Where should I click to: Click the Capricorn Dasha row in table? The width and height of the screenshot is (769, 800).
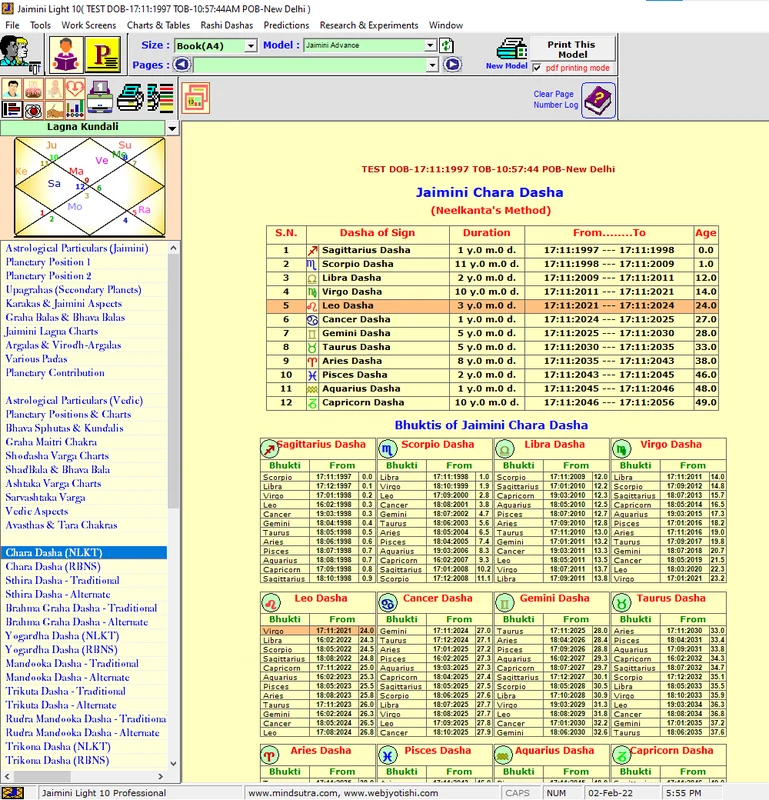tap(492, 403)
